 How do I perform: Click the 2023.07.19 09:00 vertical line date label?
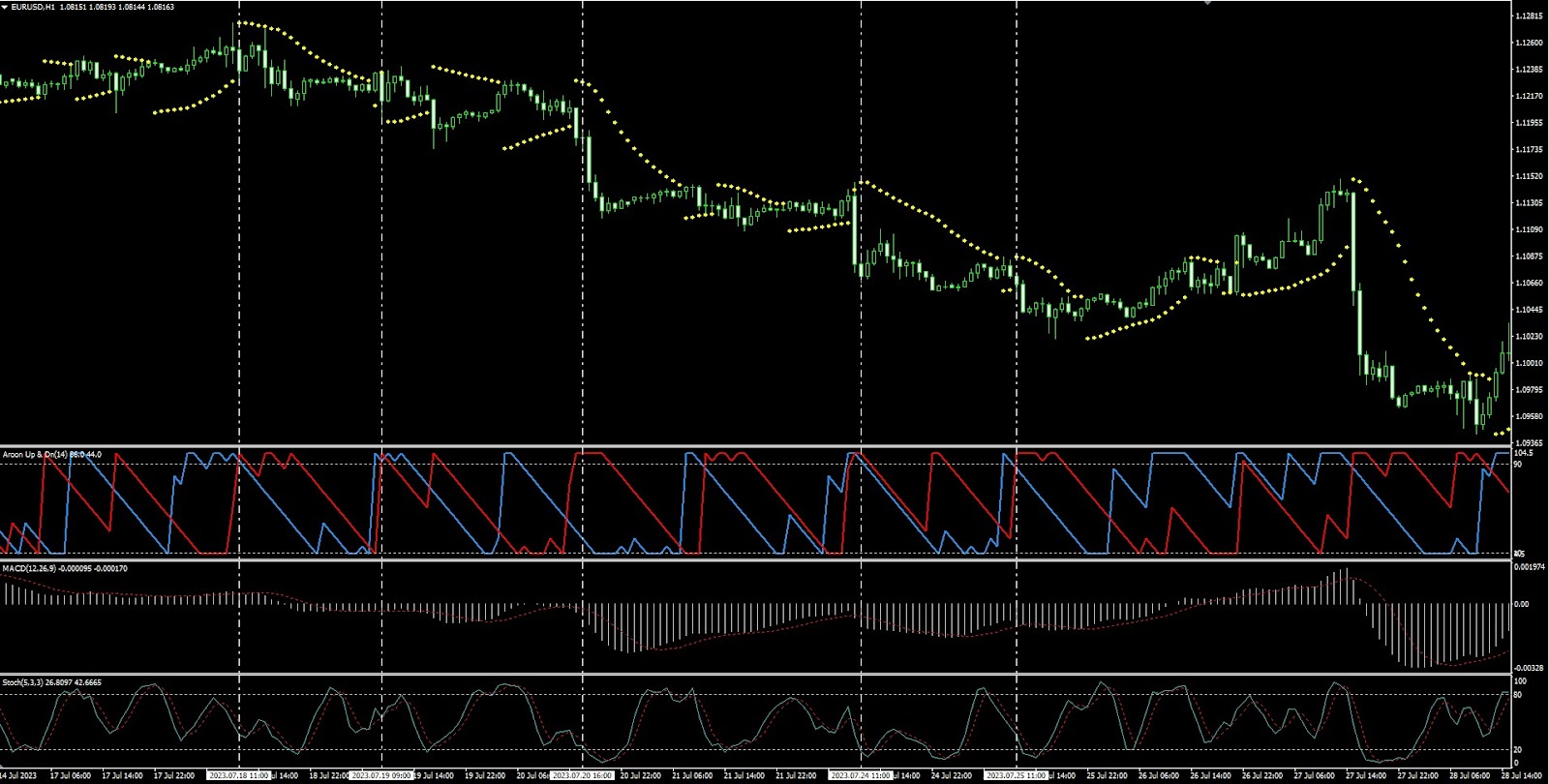[x=381, y=775]
